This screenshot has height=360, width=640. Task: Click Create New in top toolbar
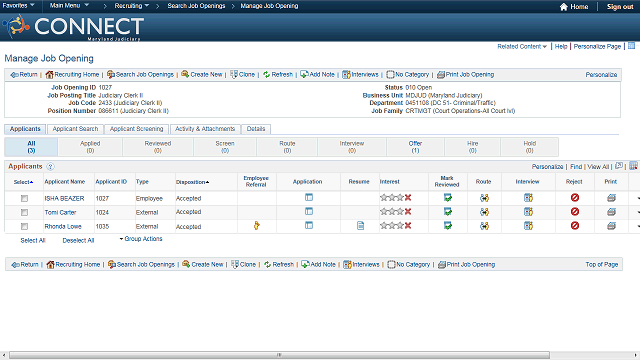(202, 75)
